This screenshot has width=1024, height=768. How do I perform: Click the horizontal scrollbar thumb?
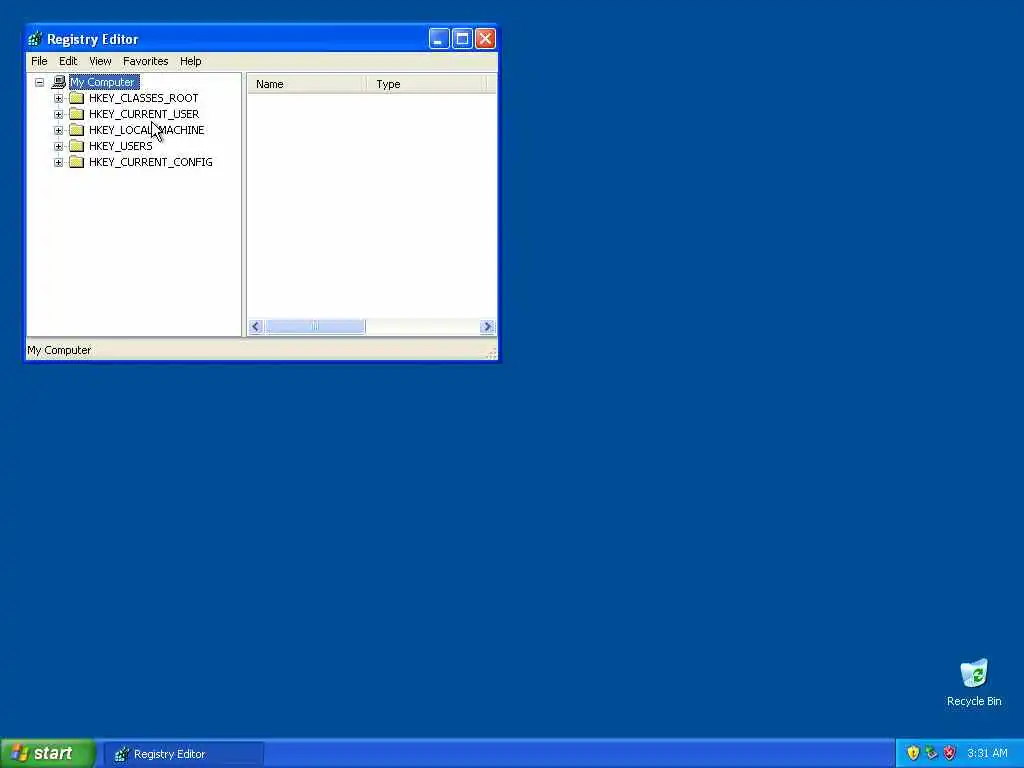tap(315, 327)
